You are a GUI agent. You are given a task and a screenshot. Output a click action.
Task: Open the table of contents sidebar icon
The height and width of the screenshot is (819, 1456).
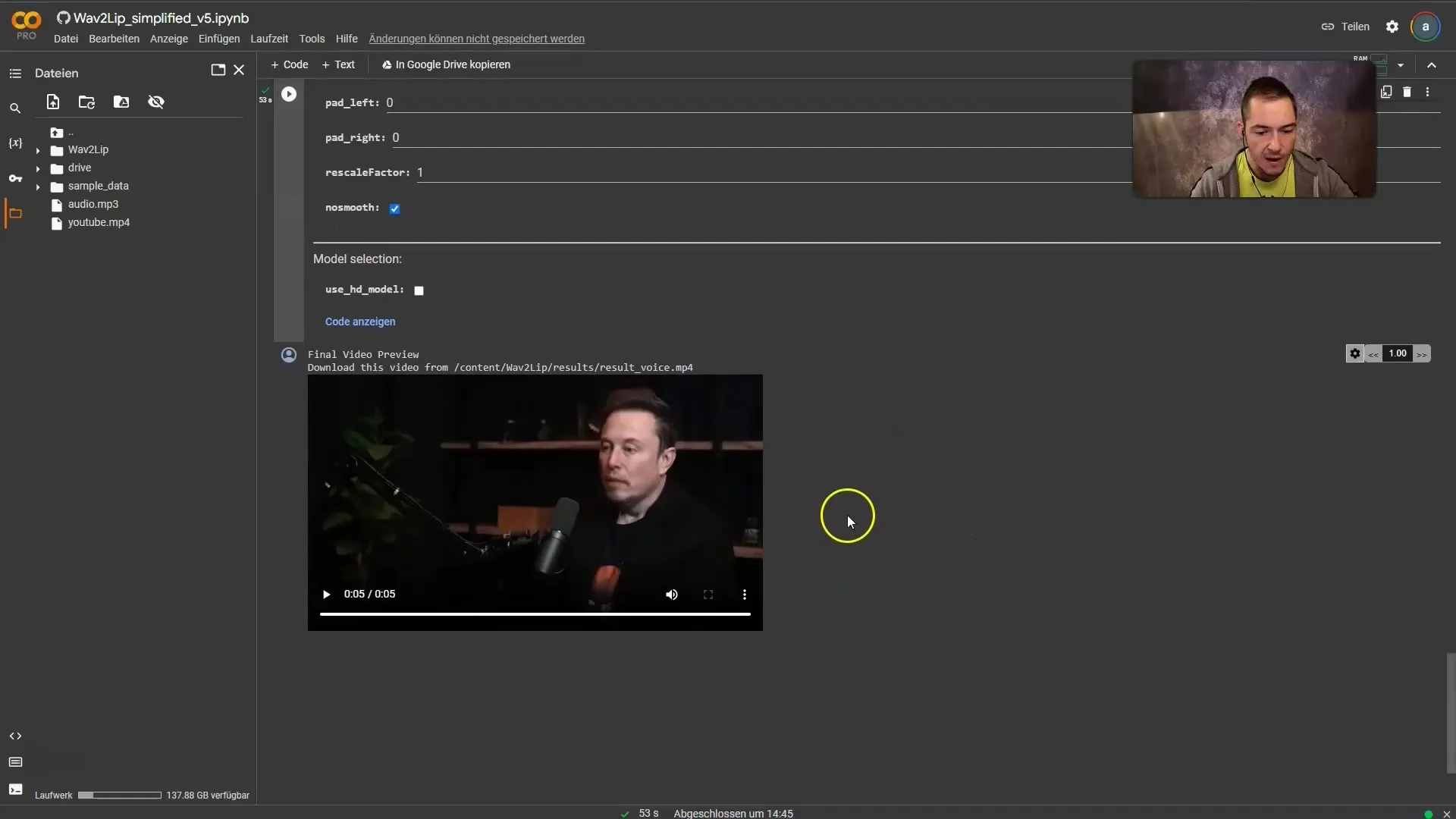tap(15, 74)
